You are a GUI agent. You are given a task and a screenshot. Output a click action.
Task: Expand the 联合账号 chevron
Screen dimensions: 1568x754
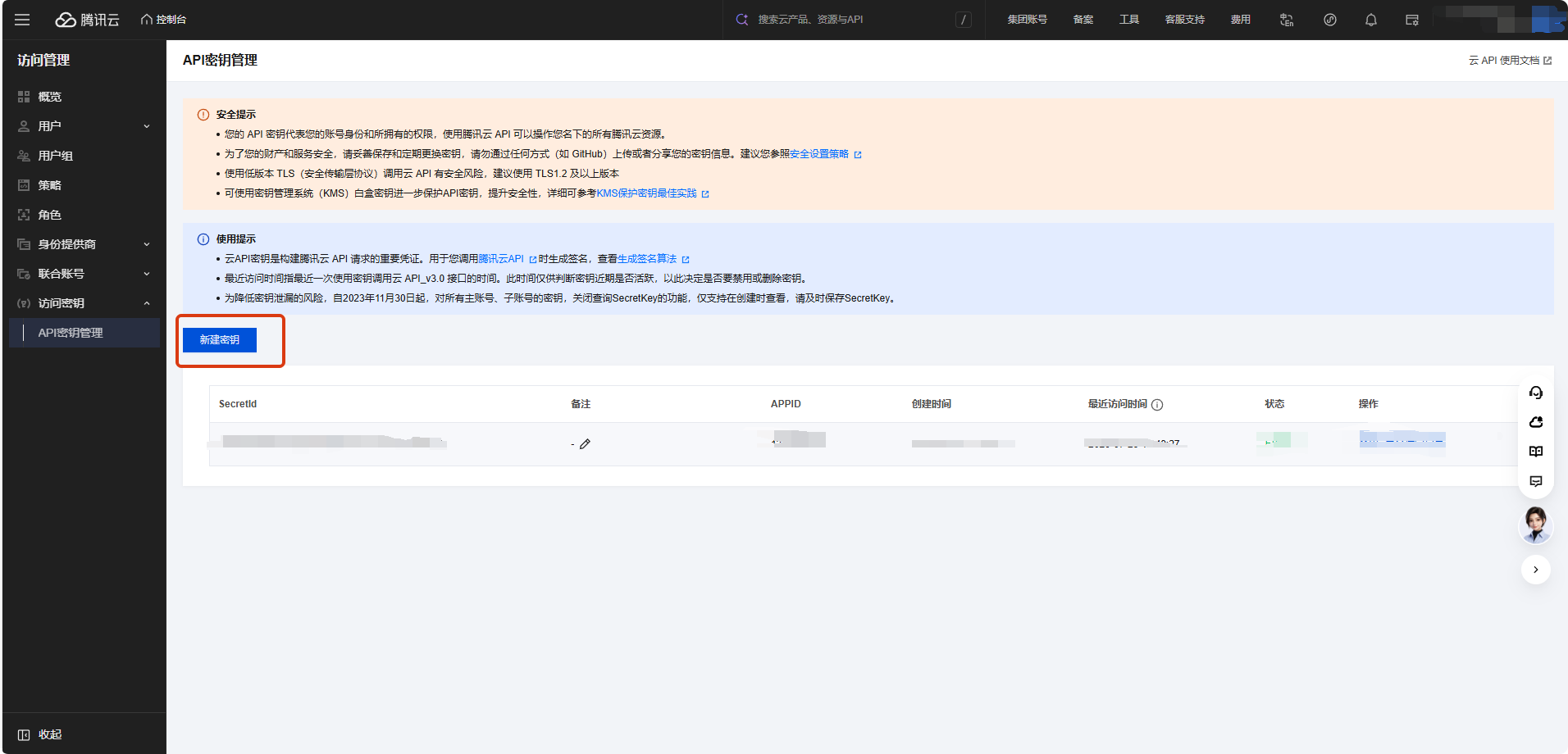(x=147, y=274)
